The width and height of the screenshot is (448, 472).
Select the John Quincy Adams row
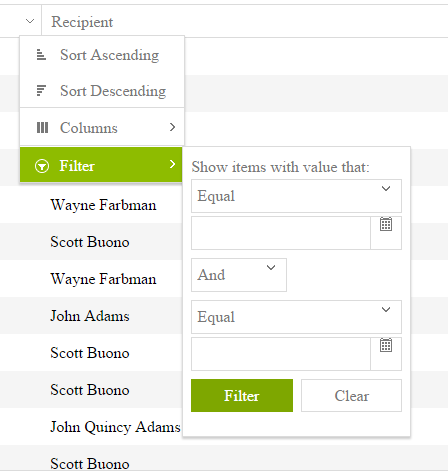[x=115, y=427]
